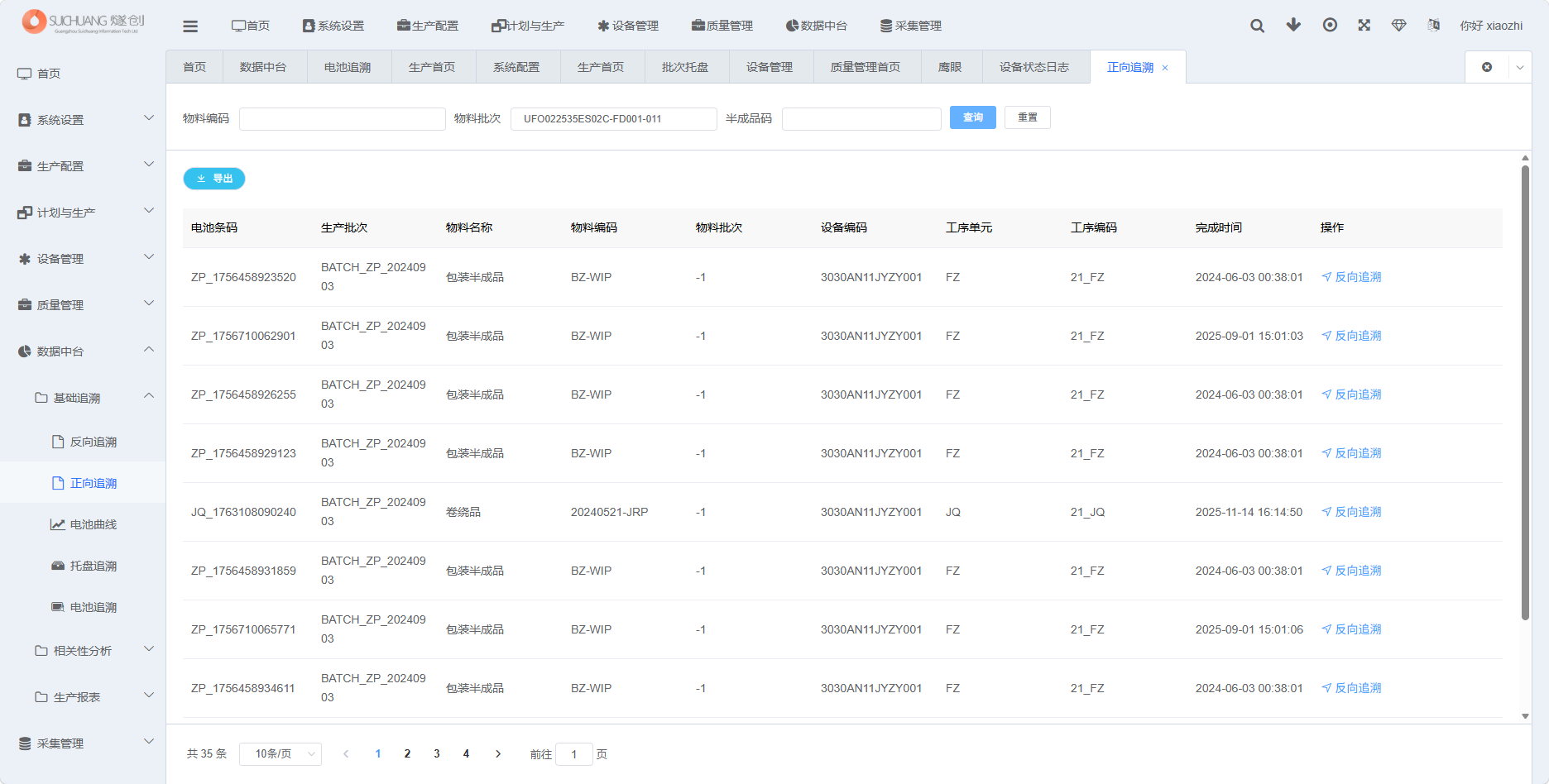The width and height of the screenshot is (1549, 784).
Task: Click 反向追溯 for ZP_1756458934611
Action: click(x=1351, y=688)
